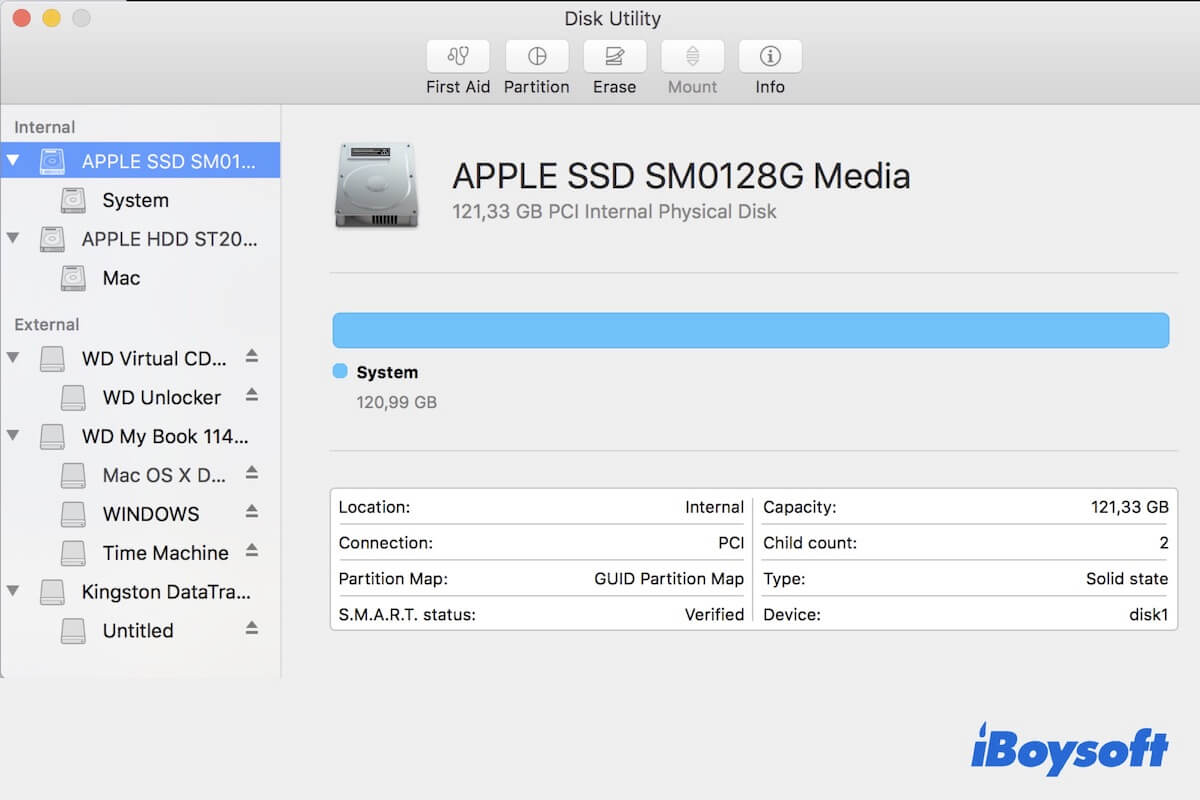1200x800 pixels.
Task: Select the System volume in sidebar
Action: (135, 200)
